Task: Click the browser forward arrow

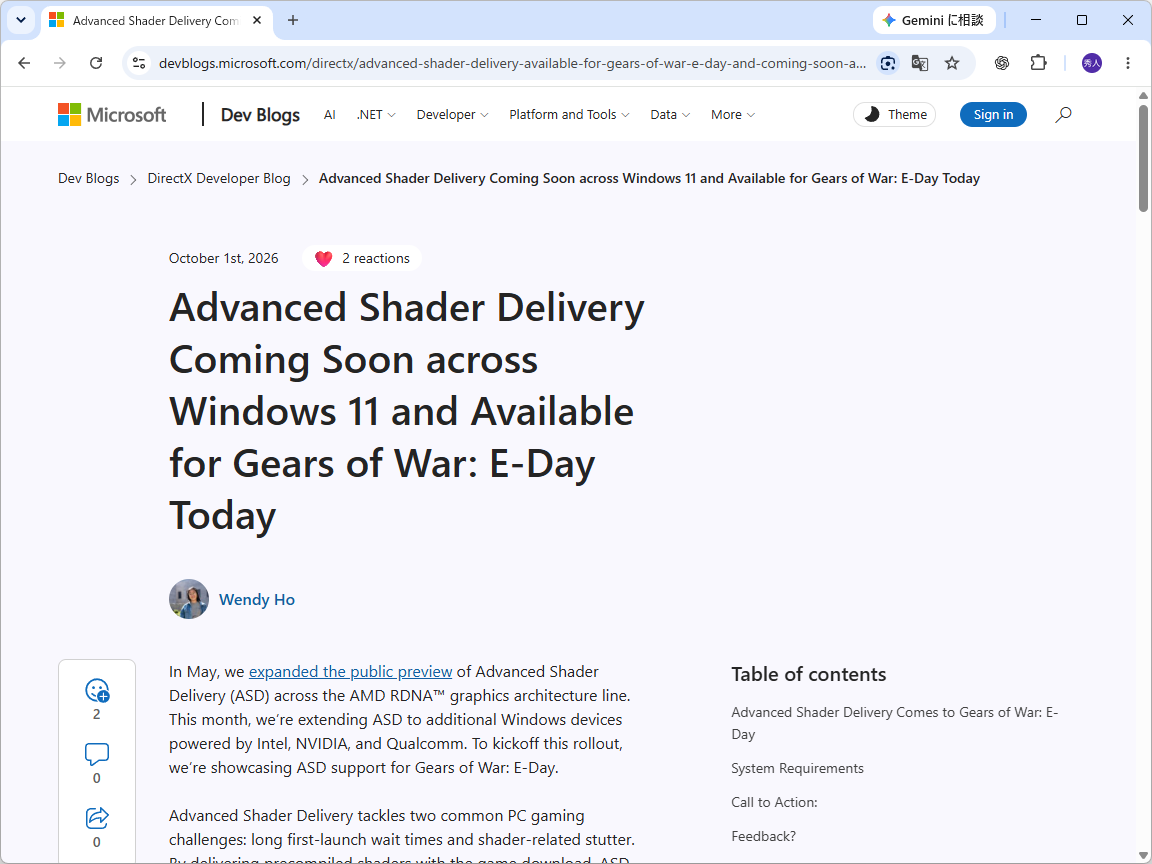Action: point(60,63)
